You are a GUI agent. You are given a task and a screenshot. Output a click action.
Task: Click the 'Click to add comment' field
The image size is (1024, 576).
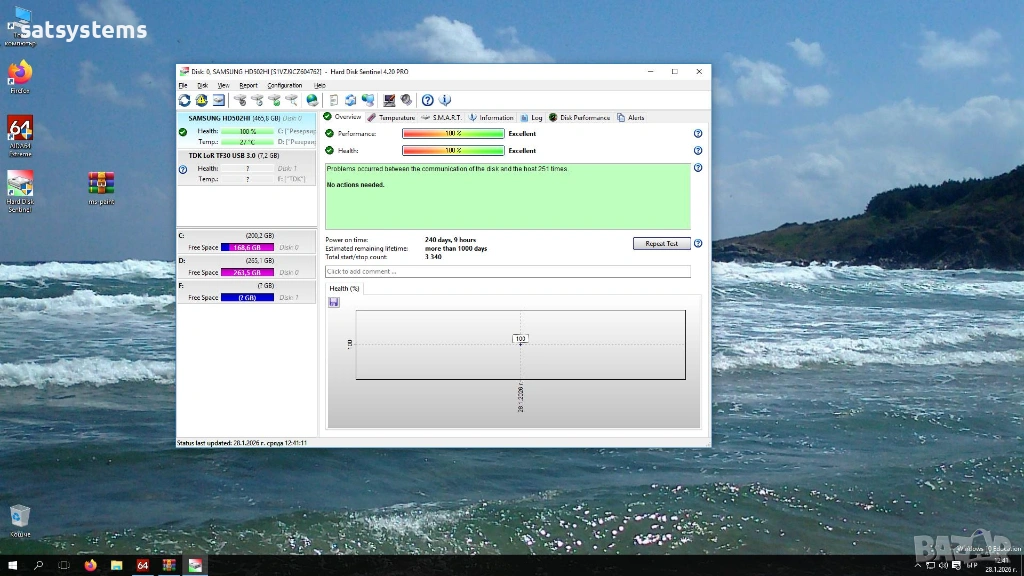pos(507,271)
